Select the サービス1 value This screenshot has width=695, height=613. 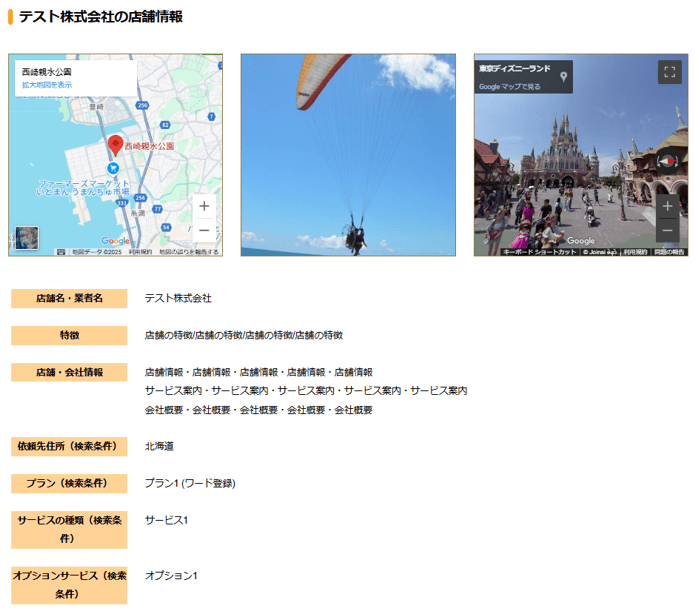(166, 520)
